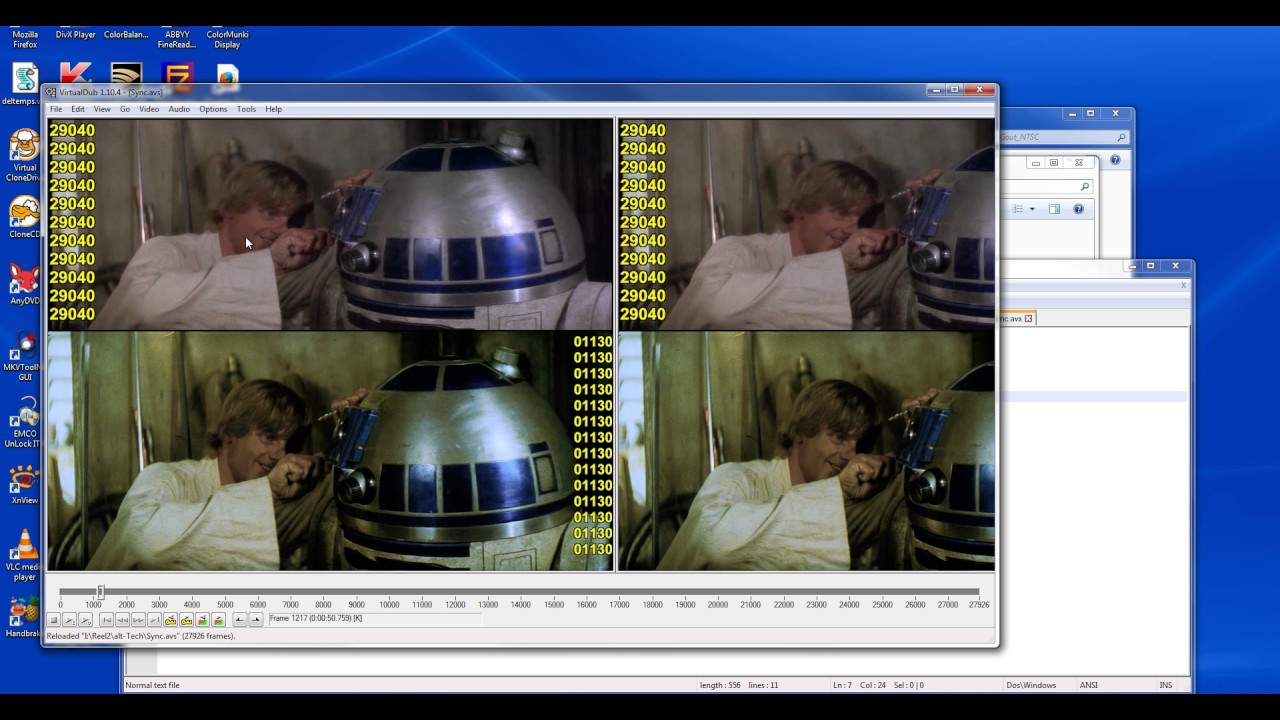Image resolution: width=1280 pixels, height=720 pixels.
Task: Click the small X at Notepad++ menu bar right
Action: (1183, 285)
